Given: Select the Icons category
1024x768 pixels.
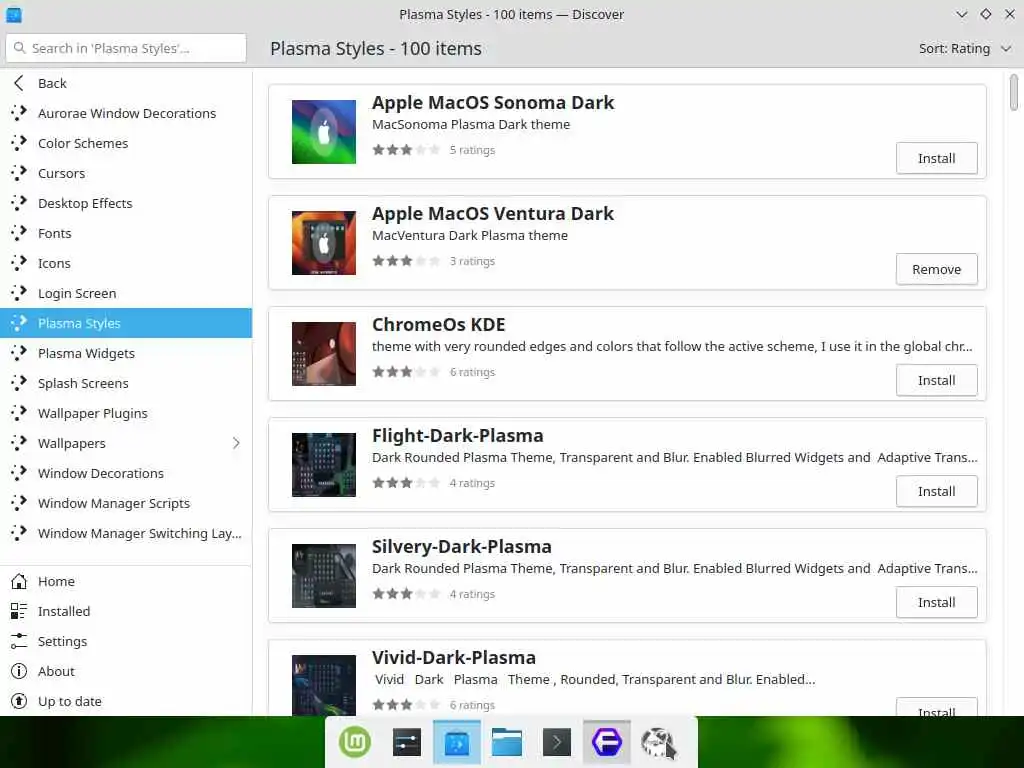Looking at the screenshot, I should point(126,263).
